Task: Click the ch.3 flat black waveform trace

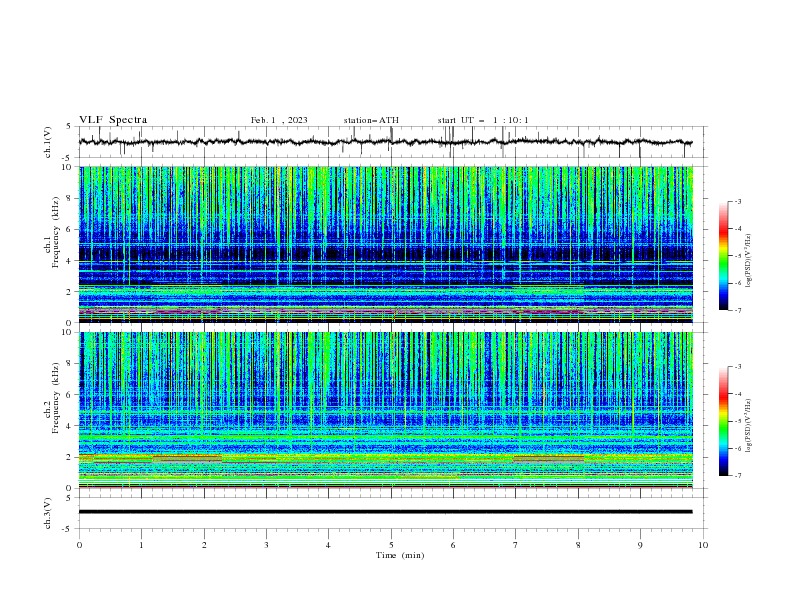Action: (x=385, y=512)
